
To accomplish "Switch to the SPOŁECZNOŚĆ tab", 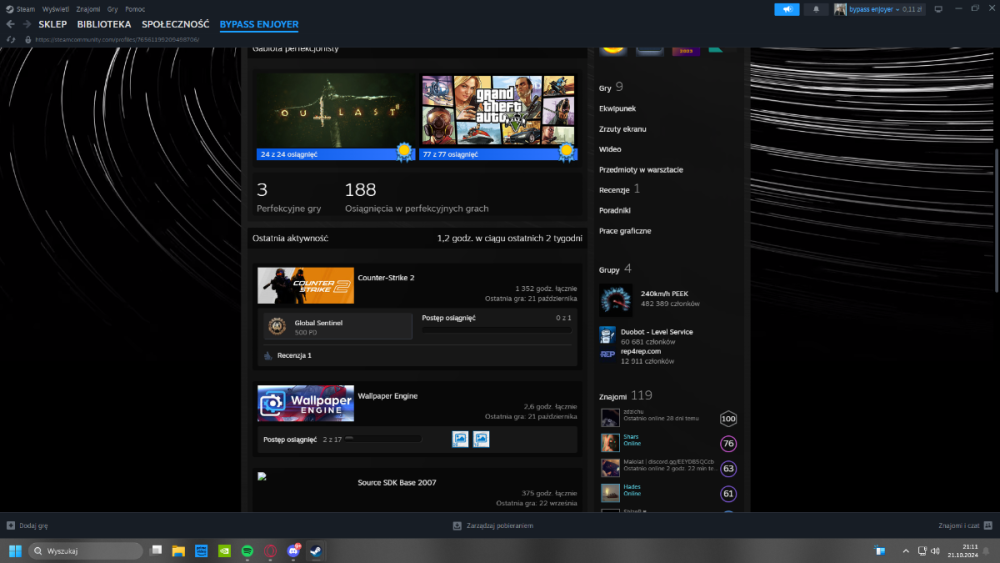I will coord(175,24).
